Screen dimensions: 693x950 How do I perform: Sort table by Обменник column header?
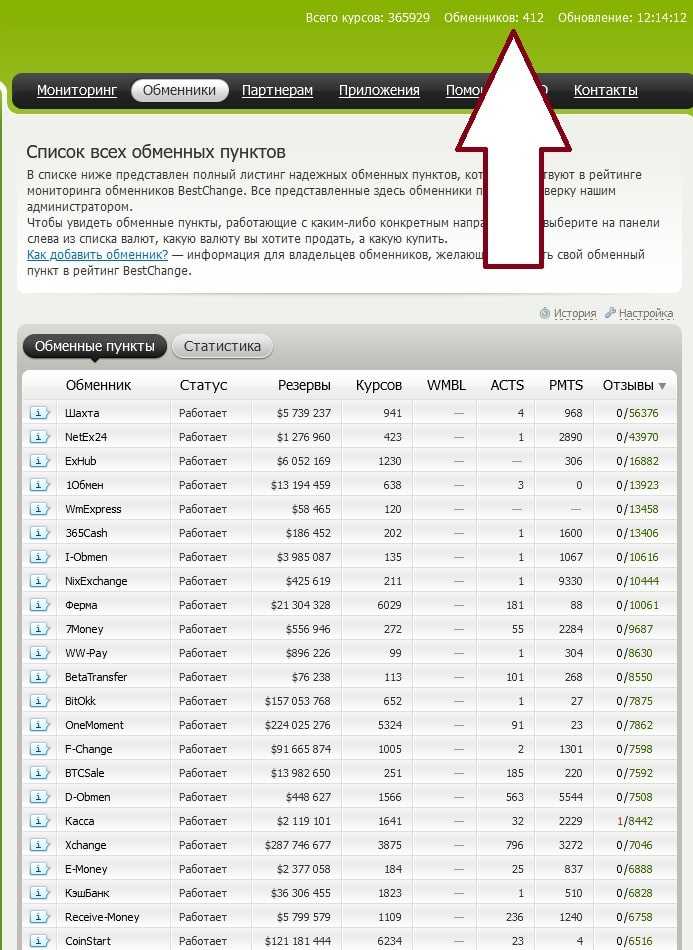[x=98, y=385]
